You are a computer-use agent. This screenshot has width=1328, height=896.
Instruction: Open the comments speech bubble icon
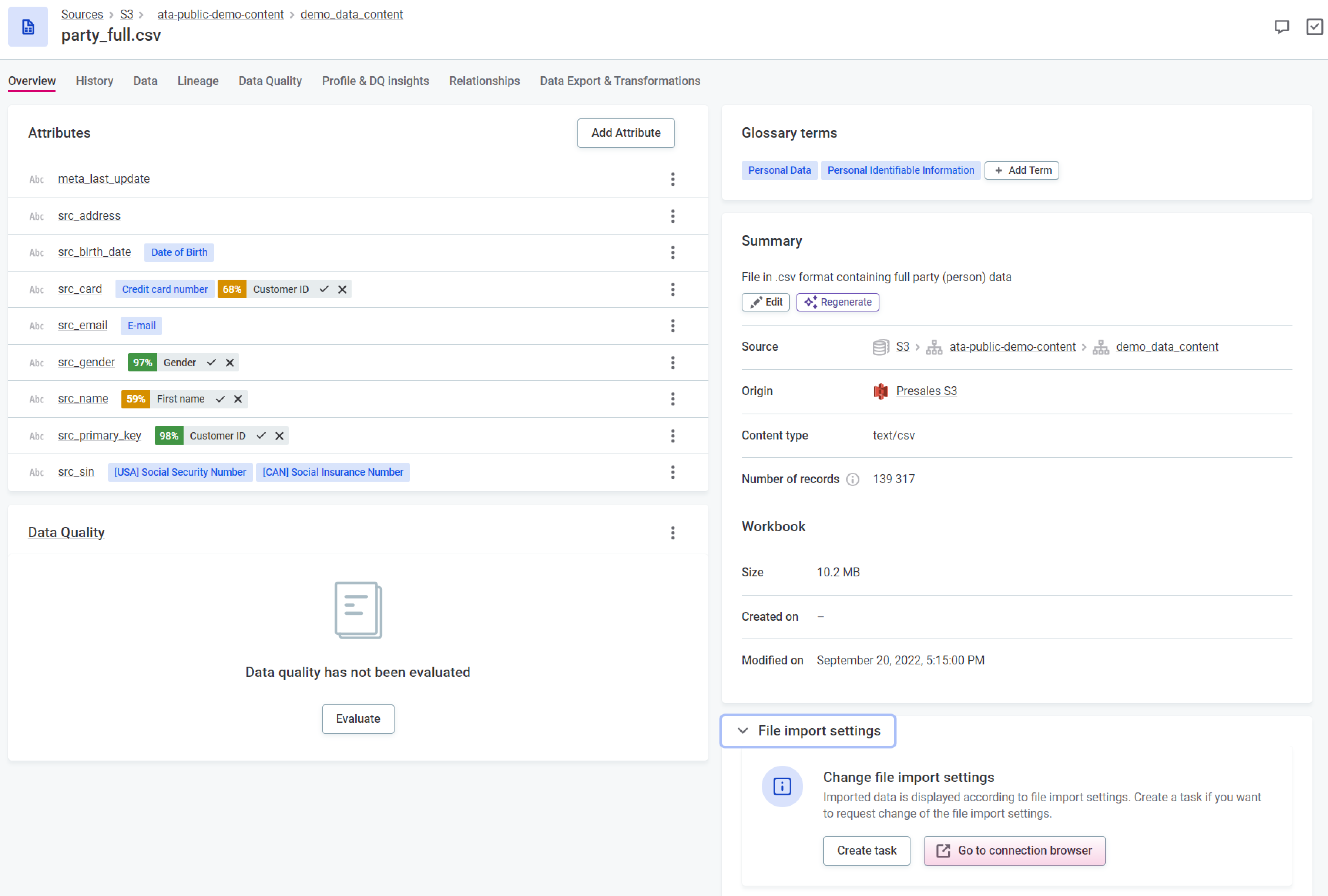click(1281, 27)
